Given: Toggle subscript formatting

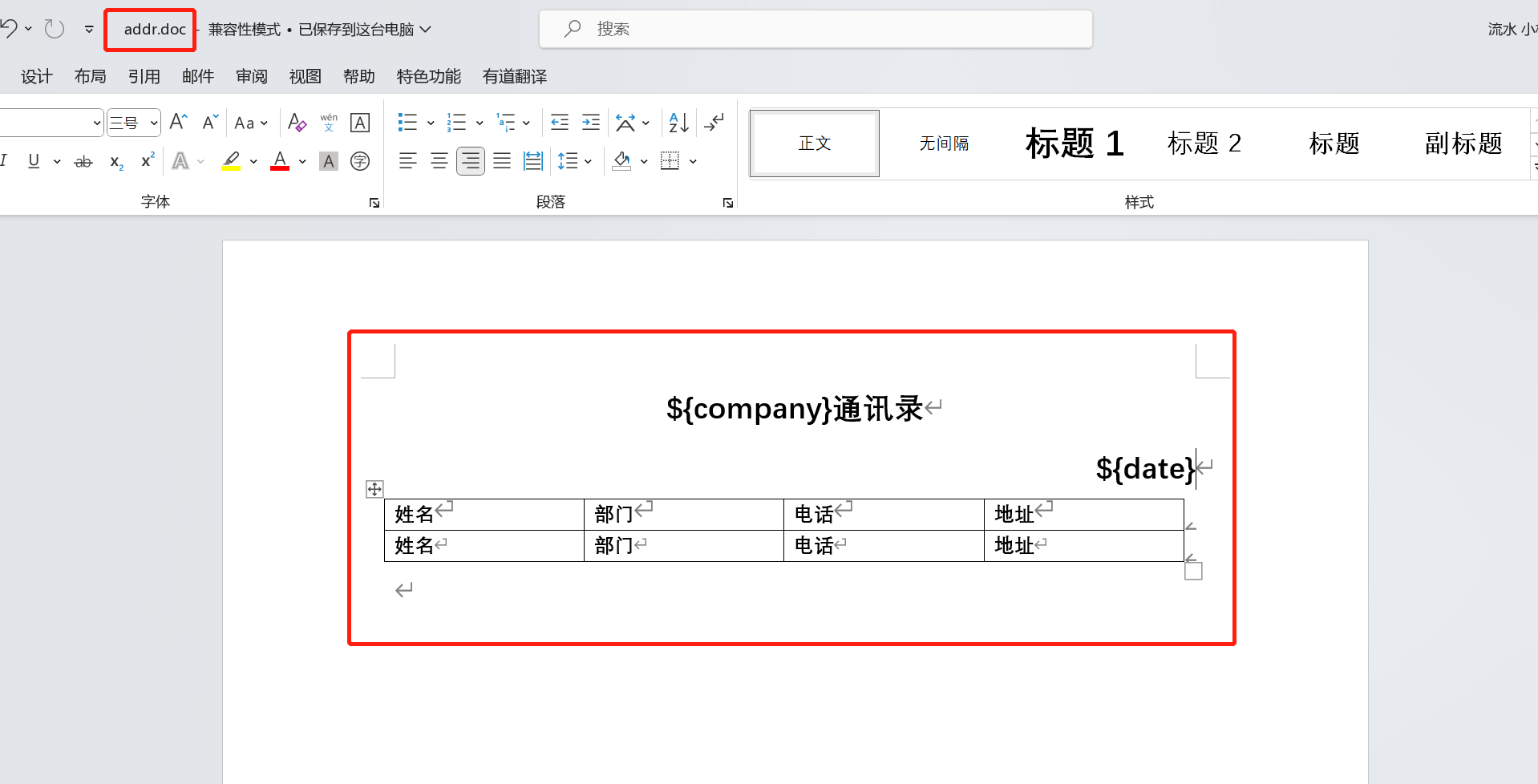Looking at the screenshot, I should click(116, 161).
